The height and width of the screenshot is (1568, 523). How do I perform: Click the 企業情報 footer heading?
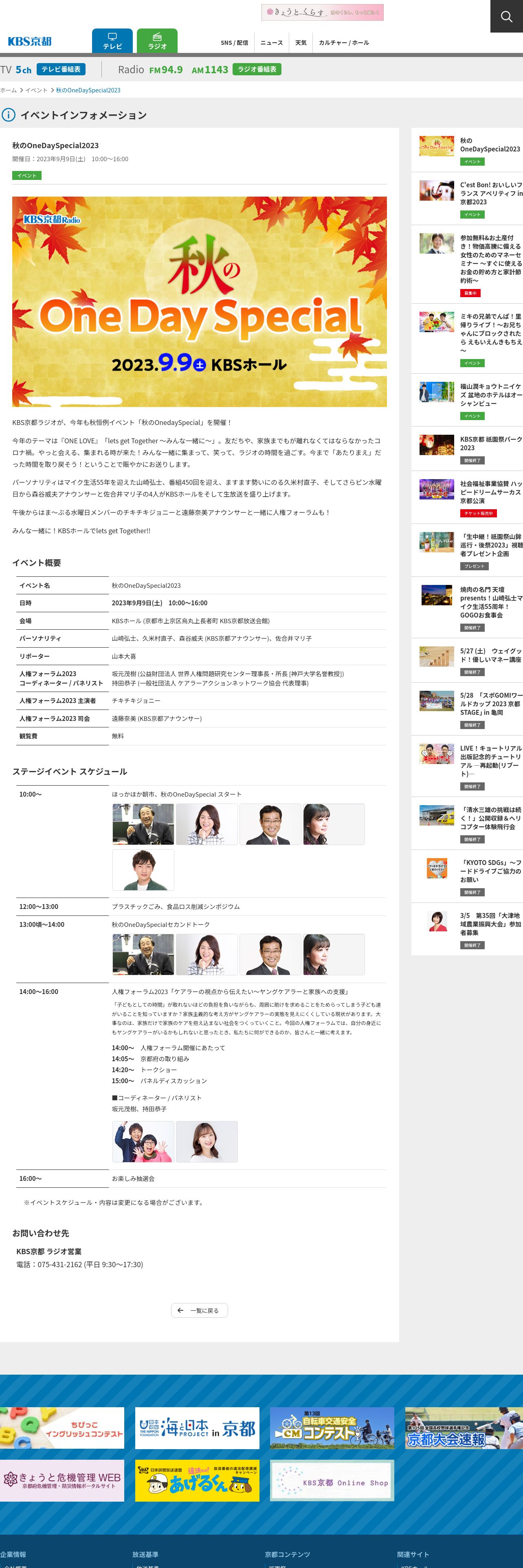point(13,1554)
